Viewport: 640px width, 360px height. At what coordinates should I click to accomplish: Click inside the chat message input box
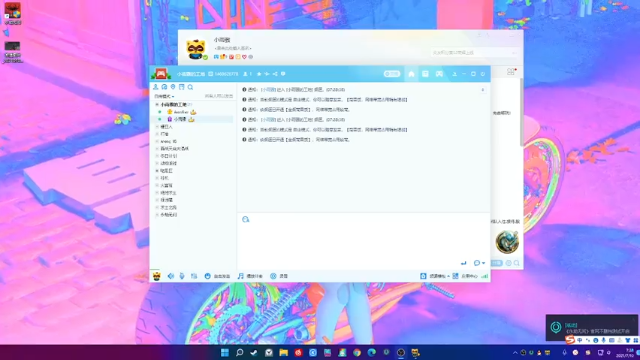pos(363,241)
